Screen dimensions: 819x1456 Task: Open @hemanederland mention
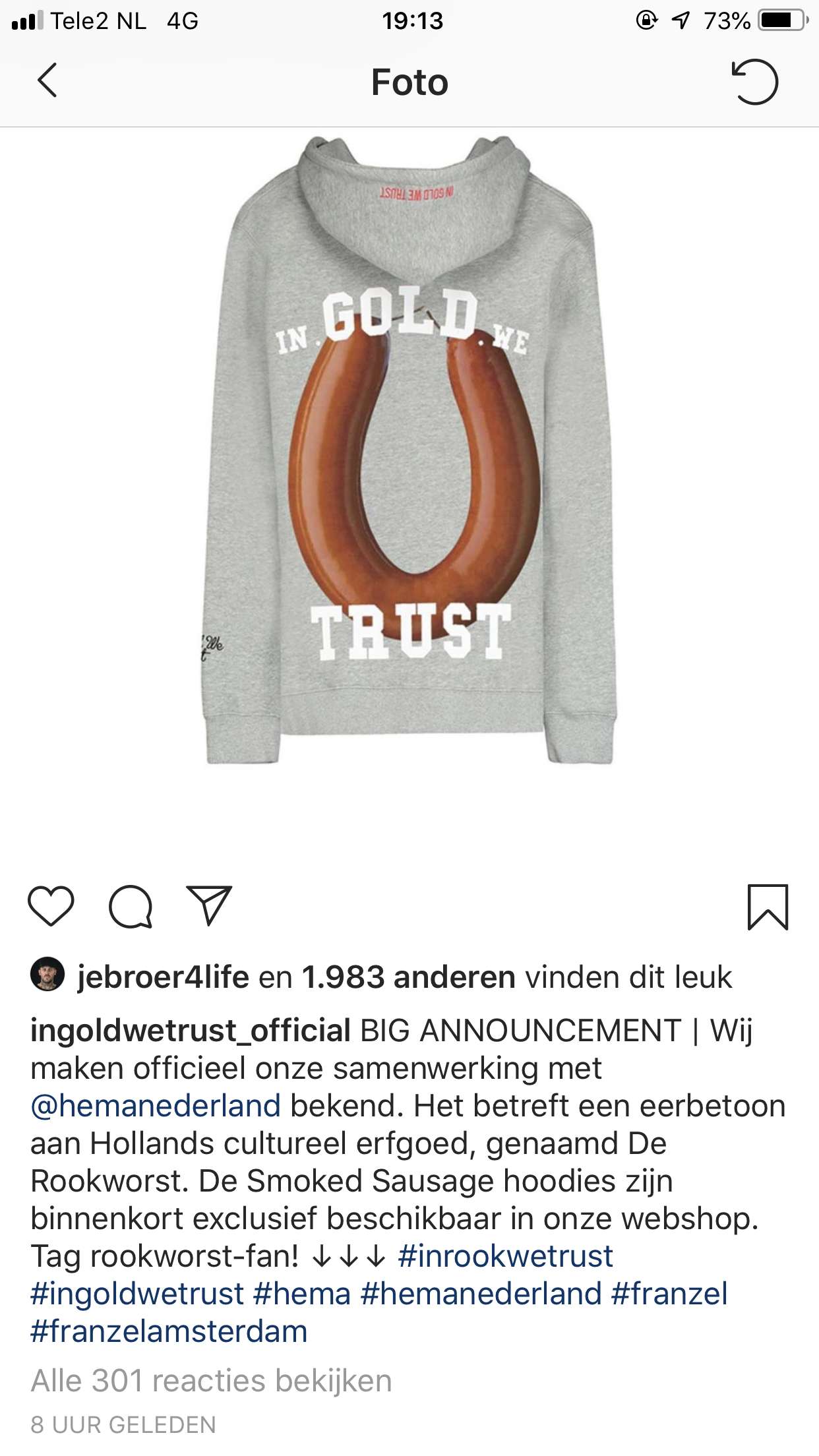coord(156,1106)
